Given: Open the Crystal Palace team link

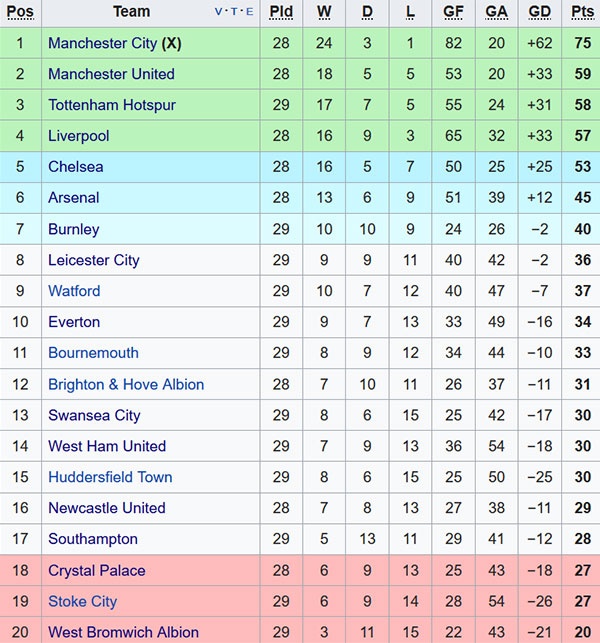Looking at the screenshot, I should point(96,570).
